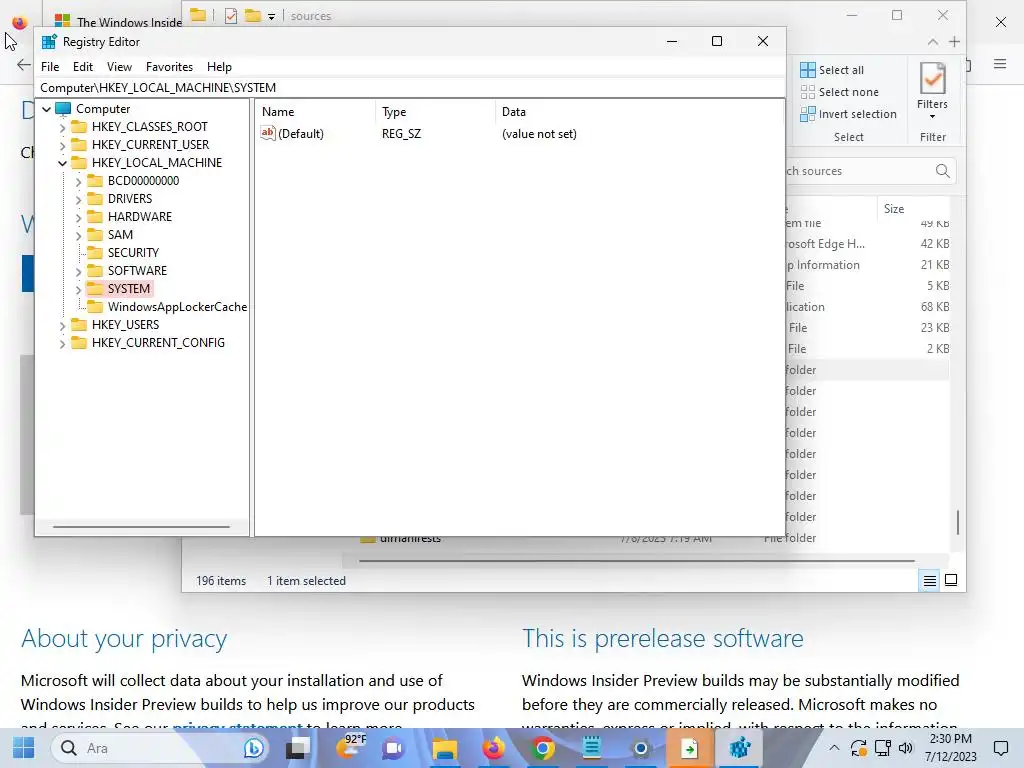
Task: Expand HKEY_CURRENT_USER tree node
Action: coord(63,145)
